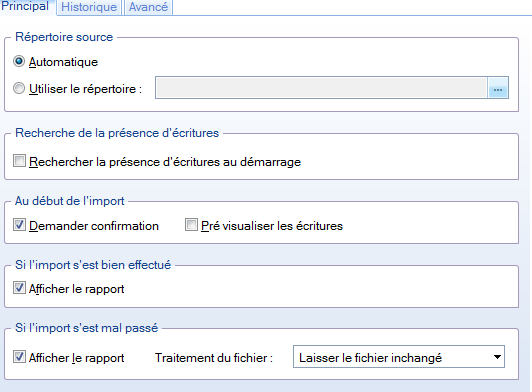The width and height of the screenshot is (532, 392).
Task: Open the Traitement du fichier dropdown
Action: 399,357
